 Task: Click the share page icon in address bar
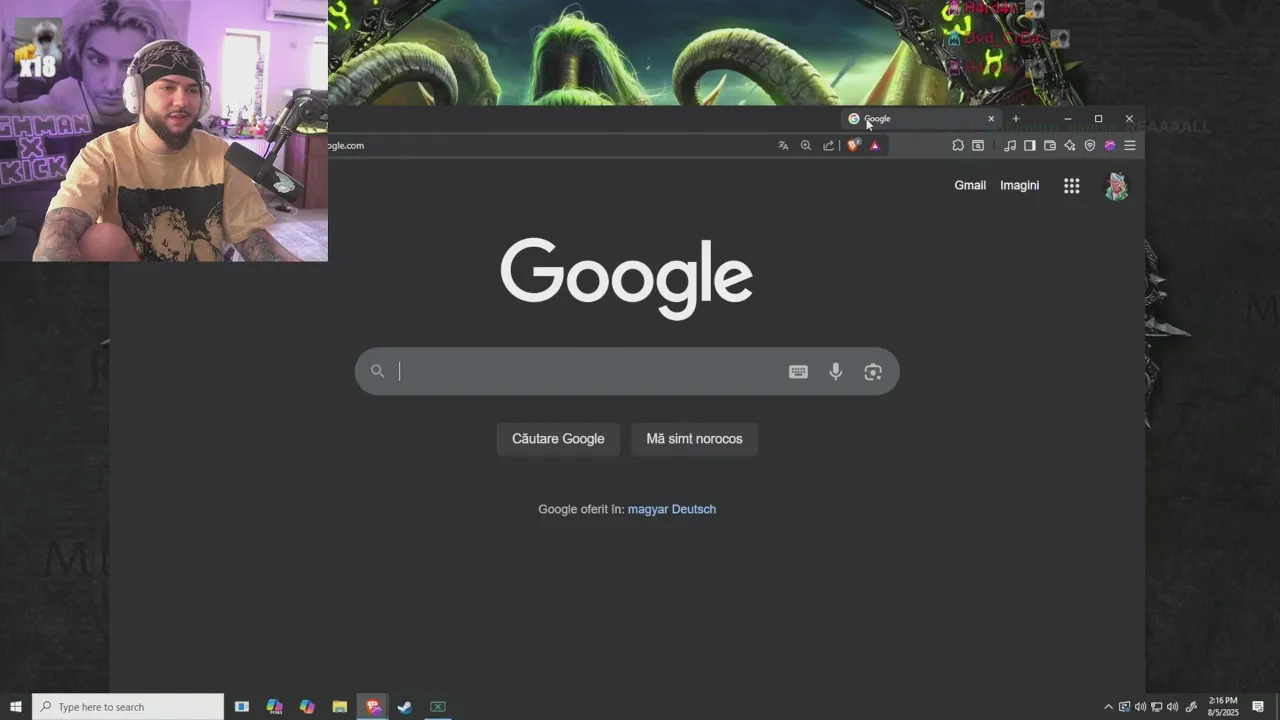828,146
